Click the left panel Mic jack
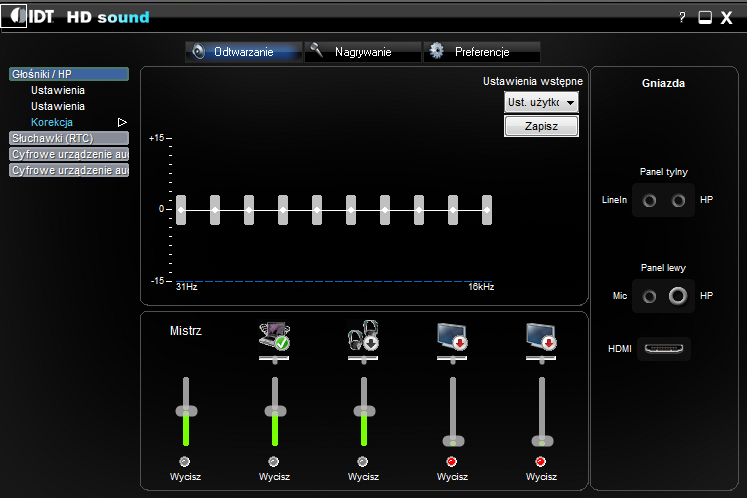 click(x=649, y=296)
